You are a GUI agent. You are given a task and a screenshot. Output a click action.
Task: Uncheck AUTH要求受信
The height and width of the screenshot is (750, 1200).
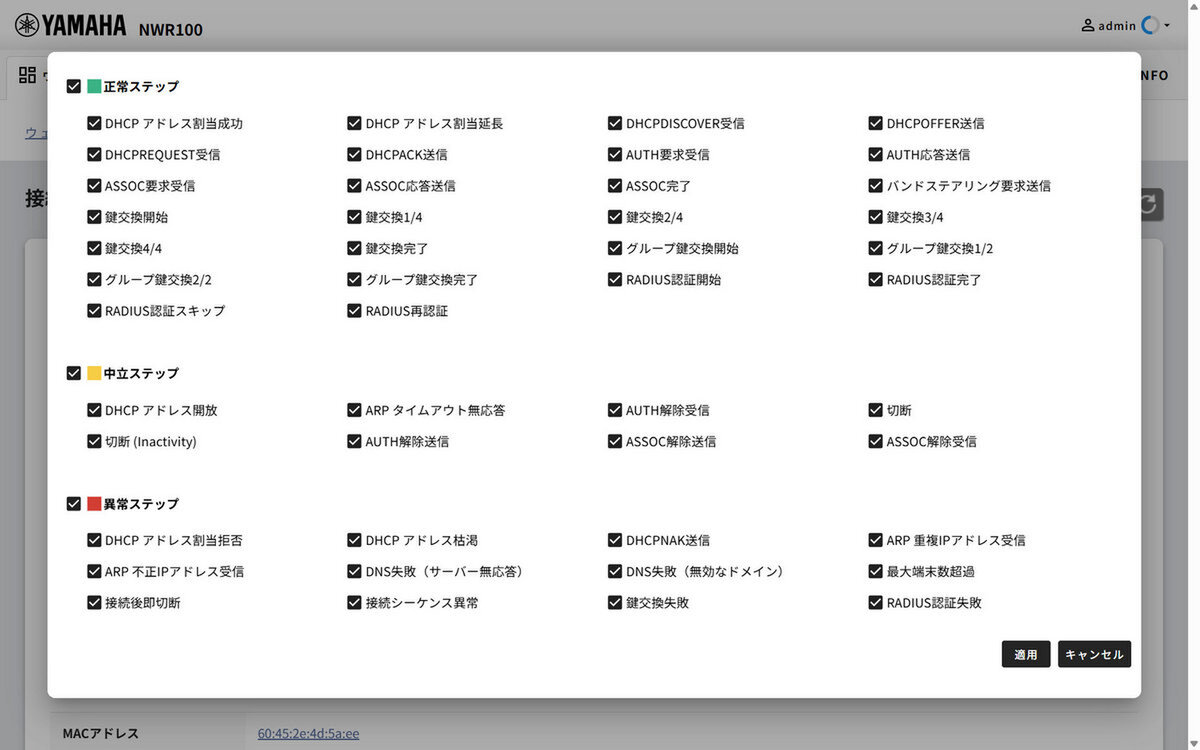(615, 155)
